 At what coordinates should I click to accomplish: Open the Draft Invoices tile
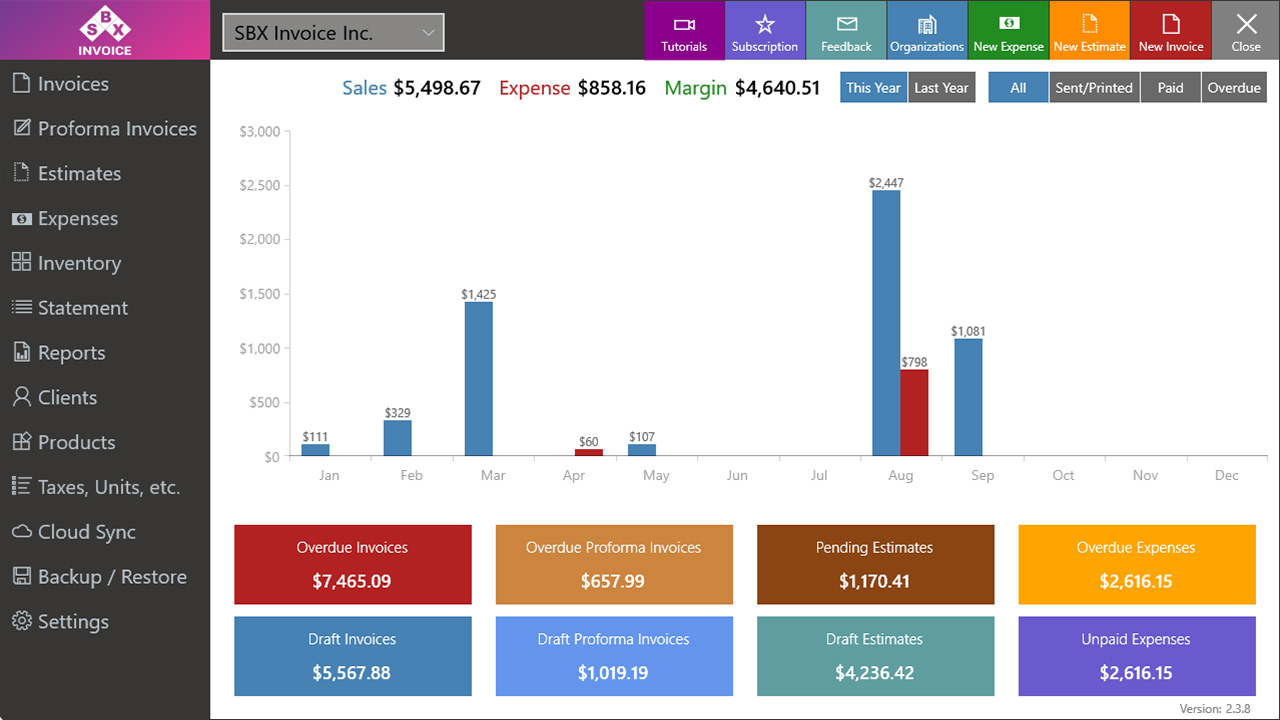pos(353,656)
